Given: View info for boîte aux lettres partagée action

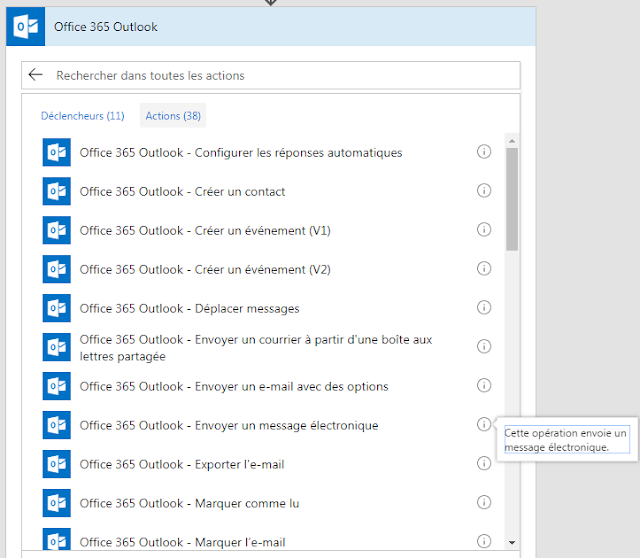Looking at the screenshot, I should (484, 347).
